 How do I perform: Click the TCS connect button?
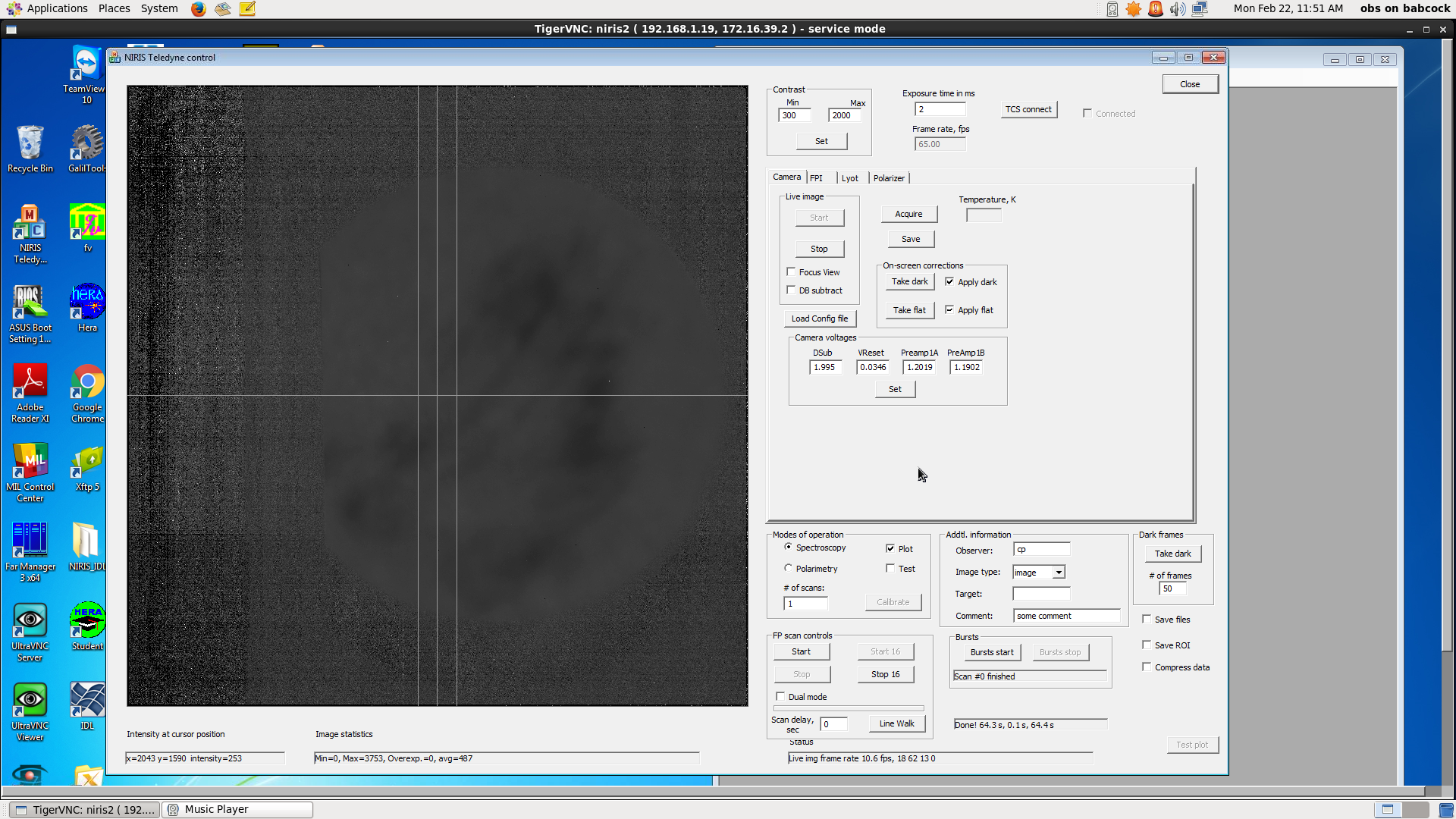pyautogui.click(x=1028, y=109)
